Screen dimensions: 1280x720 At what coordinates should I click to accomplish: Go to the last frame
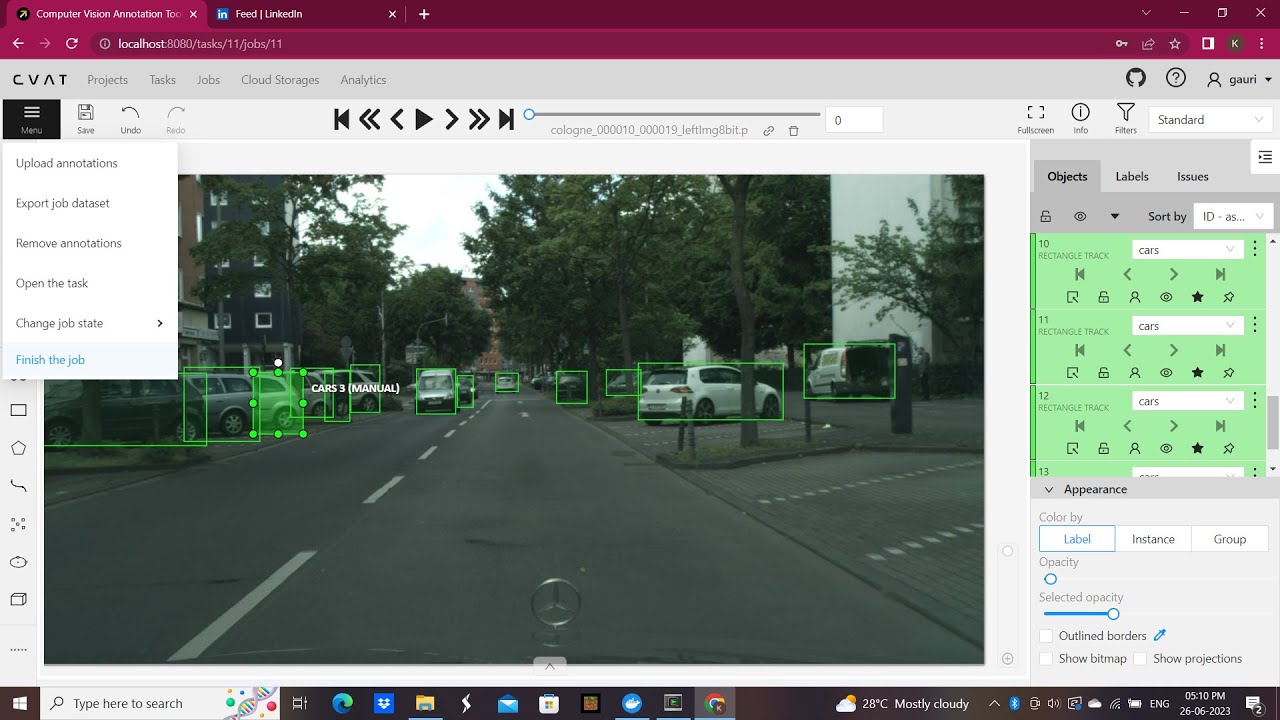coord(506,120)
